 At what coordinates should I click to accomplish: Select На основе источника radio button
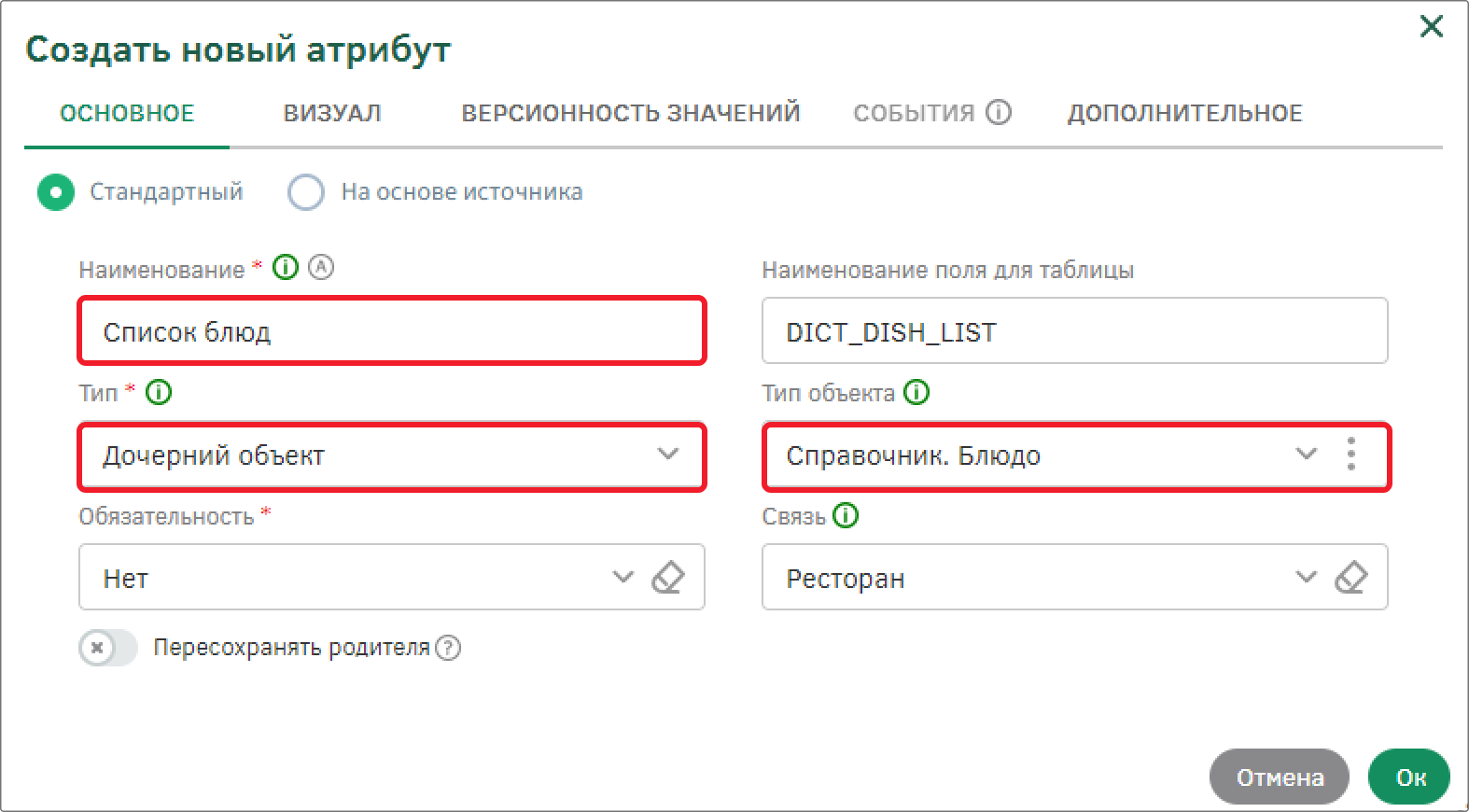click(306, 192)
